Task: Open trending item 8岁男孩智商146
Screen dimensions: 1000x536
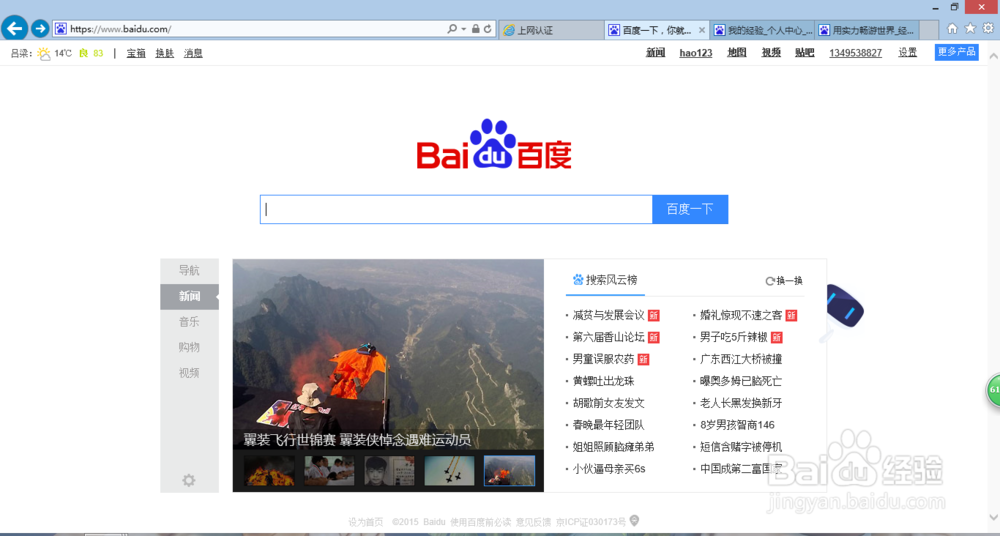Action: pos(737,425)
